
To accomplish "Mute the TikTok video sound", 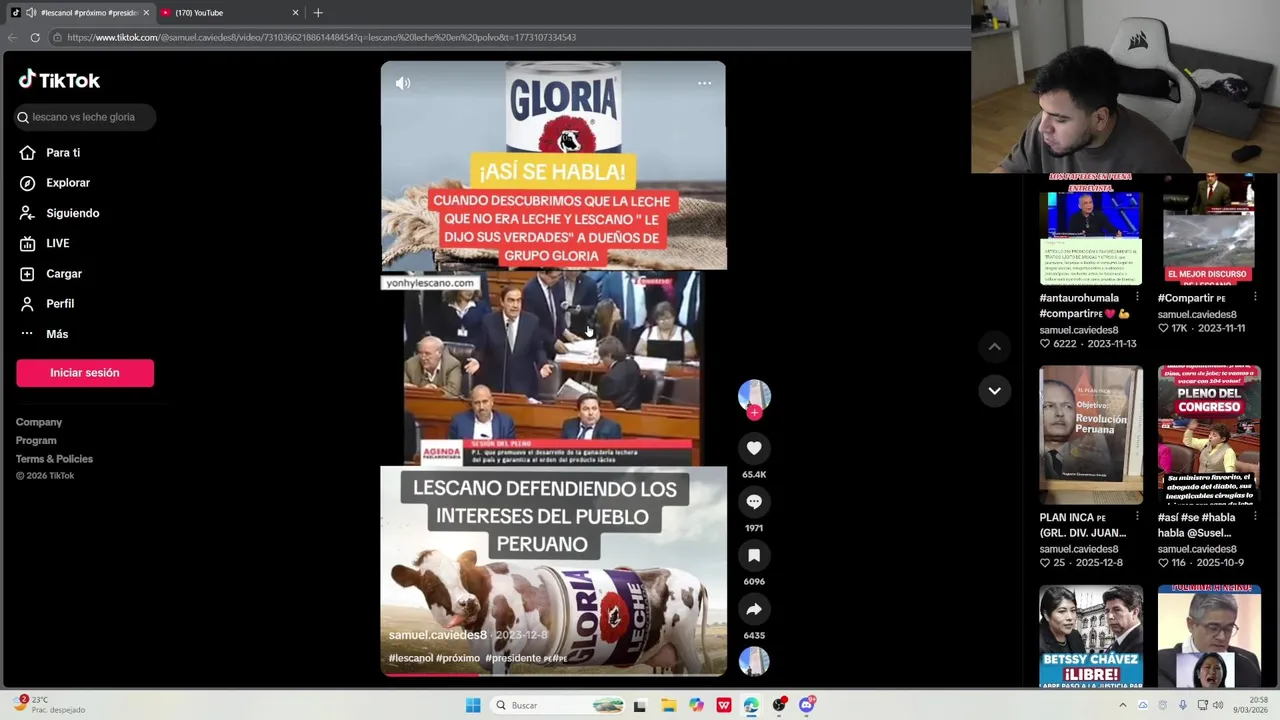I will (403, 84).
